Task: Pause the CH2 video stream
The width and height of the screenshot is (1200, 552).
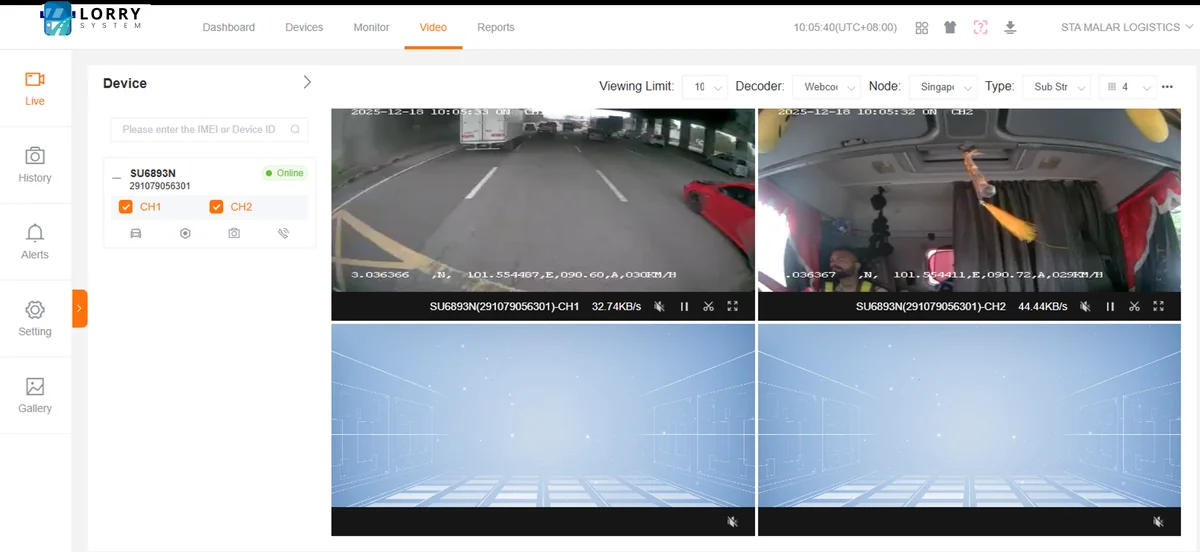Action: [x=1110, y=307]
